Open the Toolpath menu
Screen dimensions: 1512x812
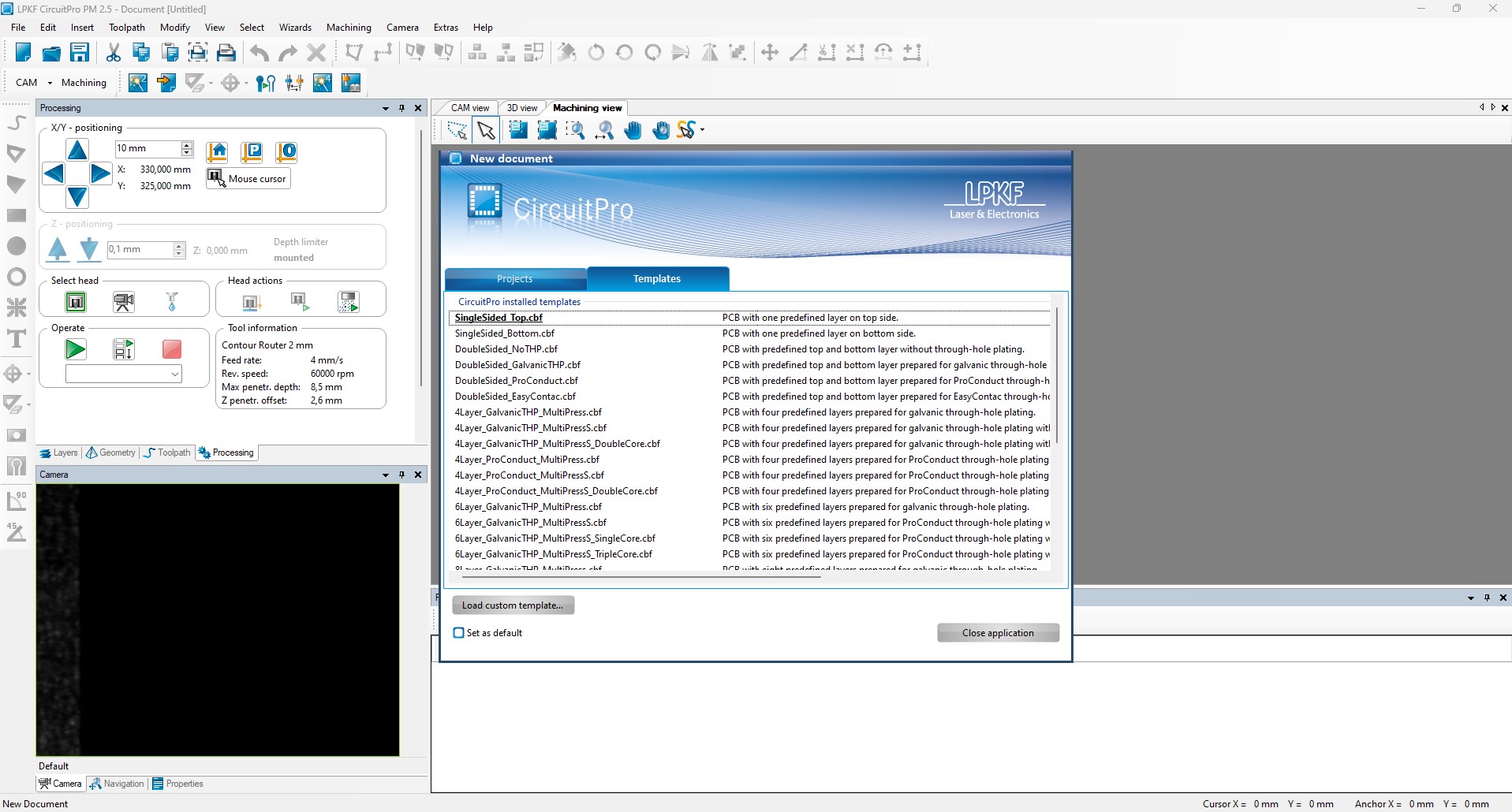tap(127, 27)
